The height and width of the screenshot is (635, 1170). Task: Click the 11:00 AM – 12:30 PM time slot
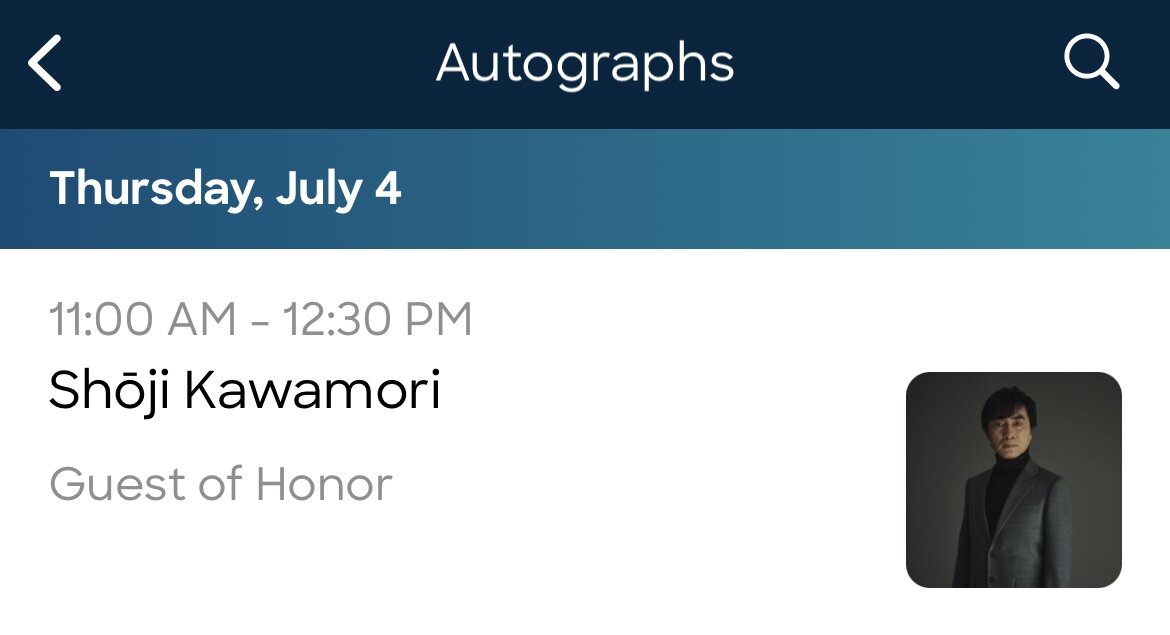260,319
